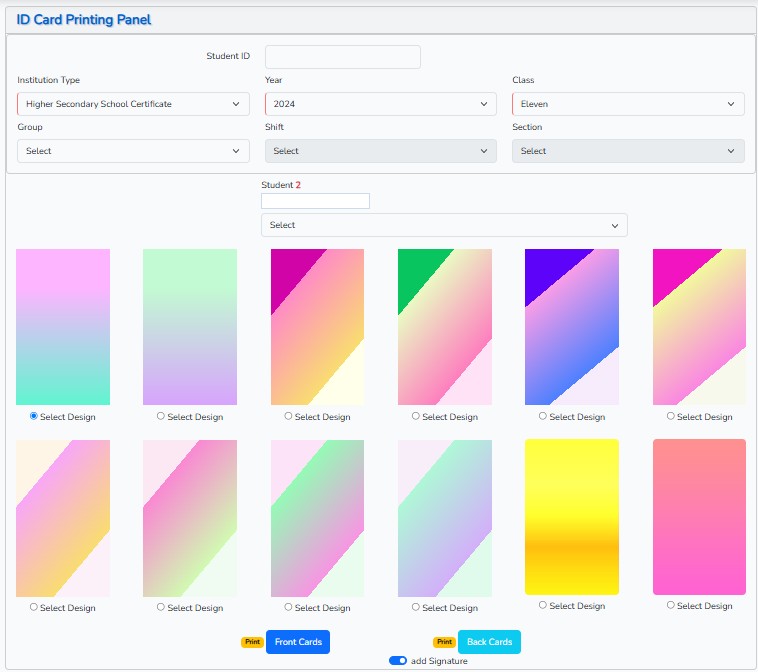Select the mint green to purple gradient card

pyautogui.click(x=190, y=326)
